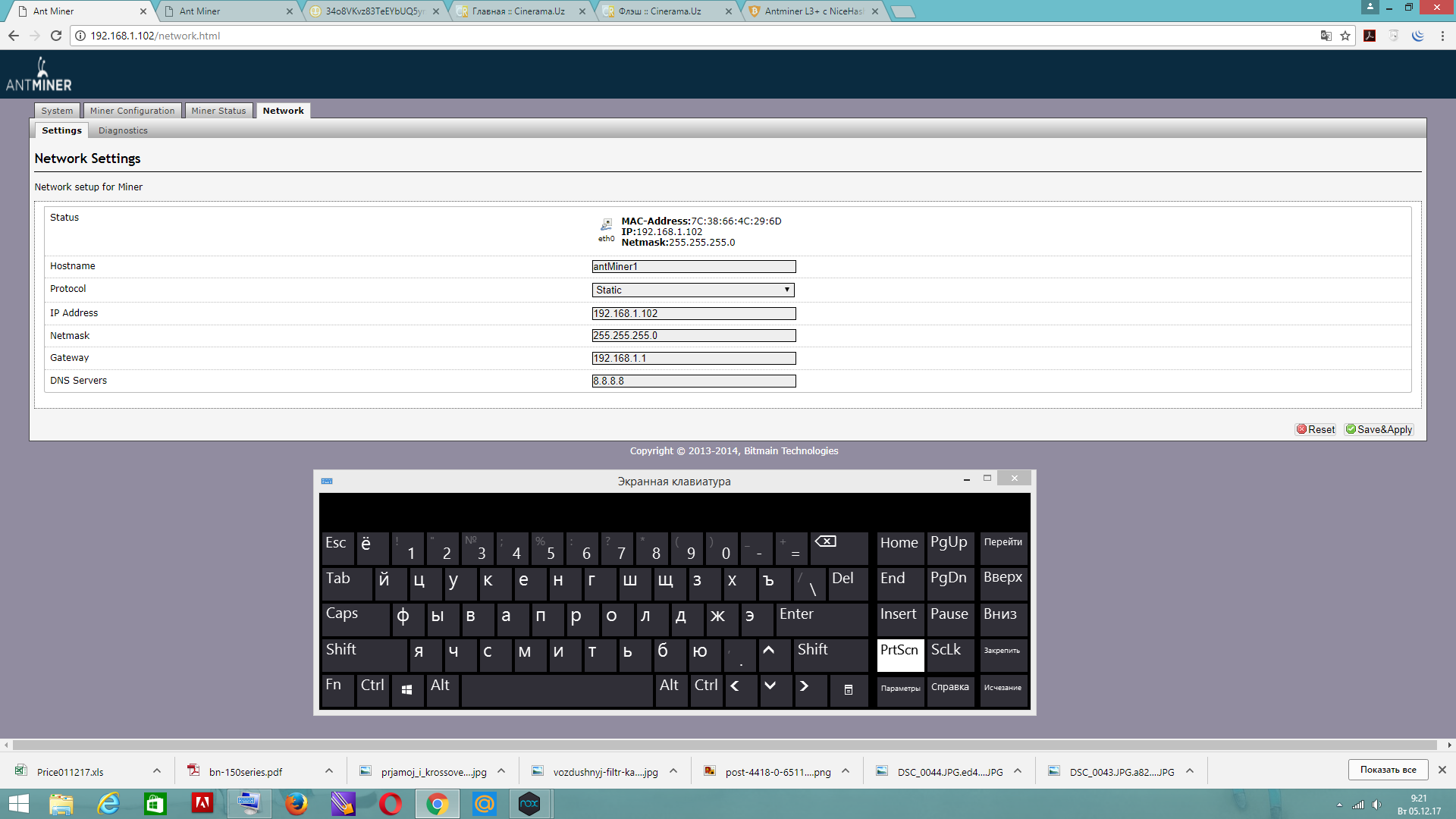The image size is (1456, 819).
Task: Show hidden system tray icons
Action: coord(1339,805)
